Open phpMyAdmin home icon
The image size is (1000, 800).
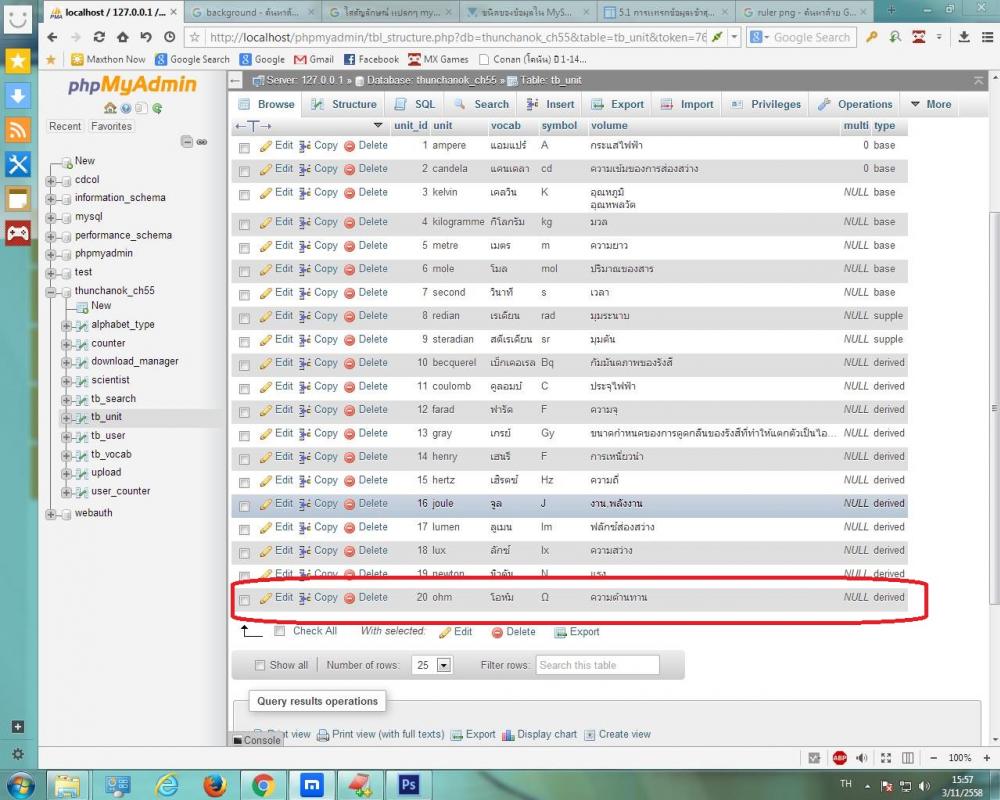click(x=110, y=108)
